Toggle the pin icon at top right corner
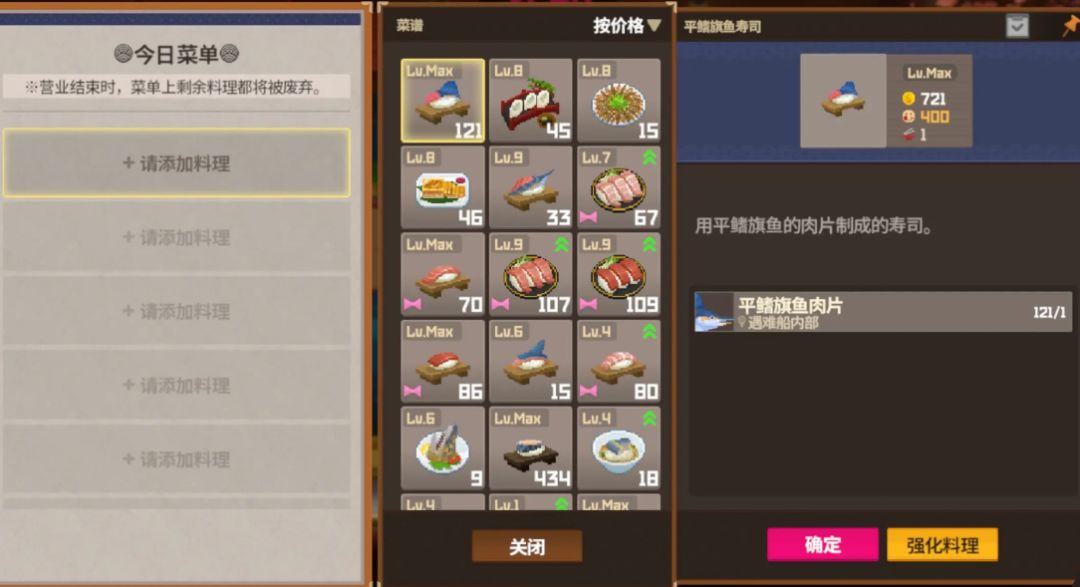Screen dimensions: 1080x587 point(1070,26)
